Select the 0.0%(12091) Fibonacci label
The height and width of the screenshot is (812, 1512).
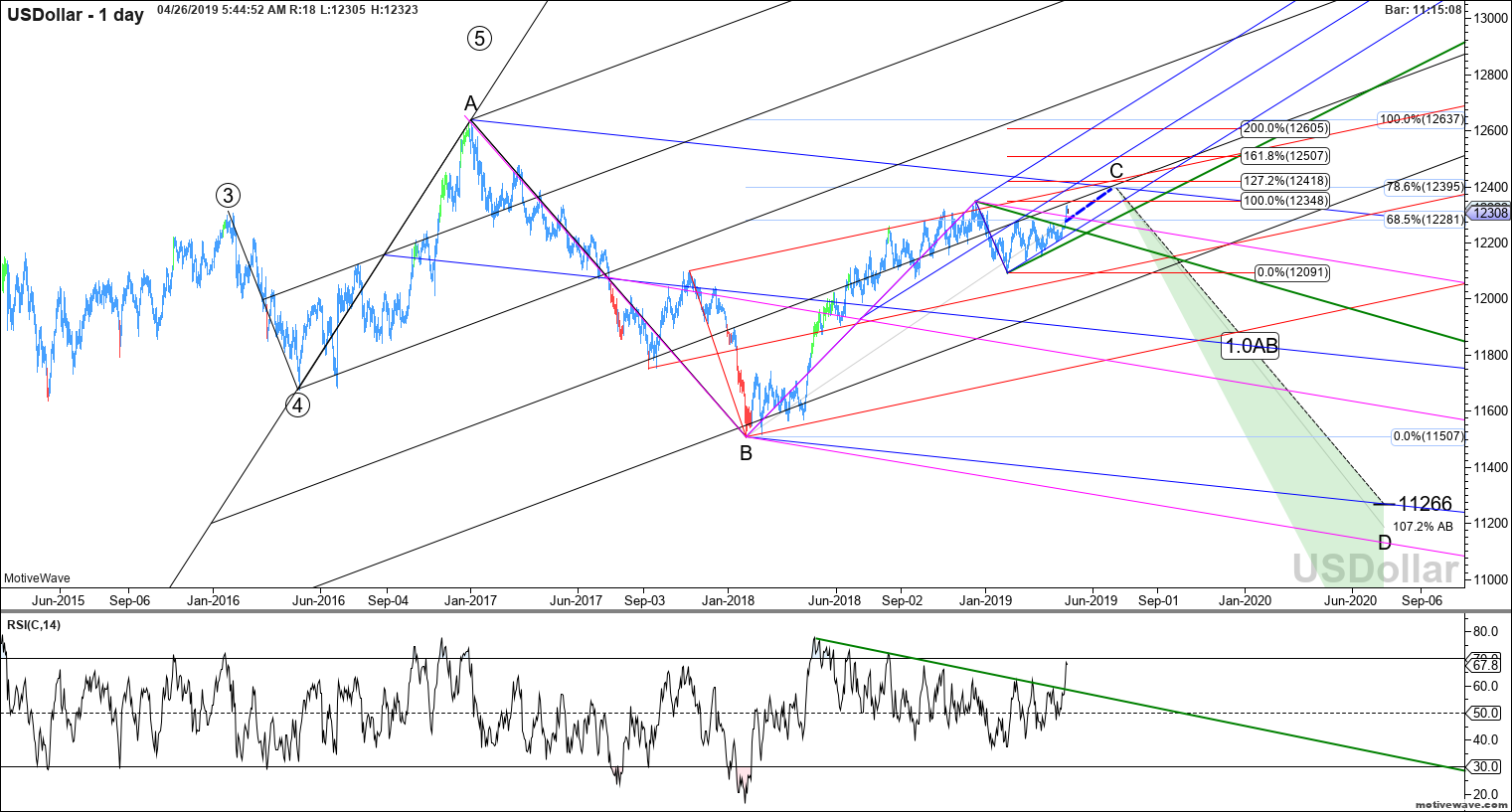[1292, 272]
